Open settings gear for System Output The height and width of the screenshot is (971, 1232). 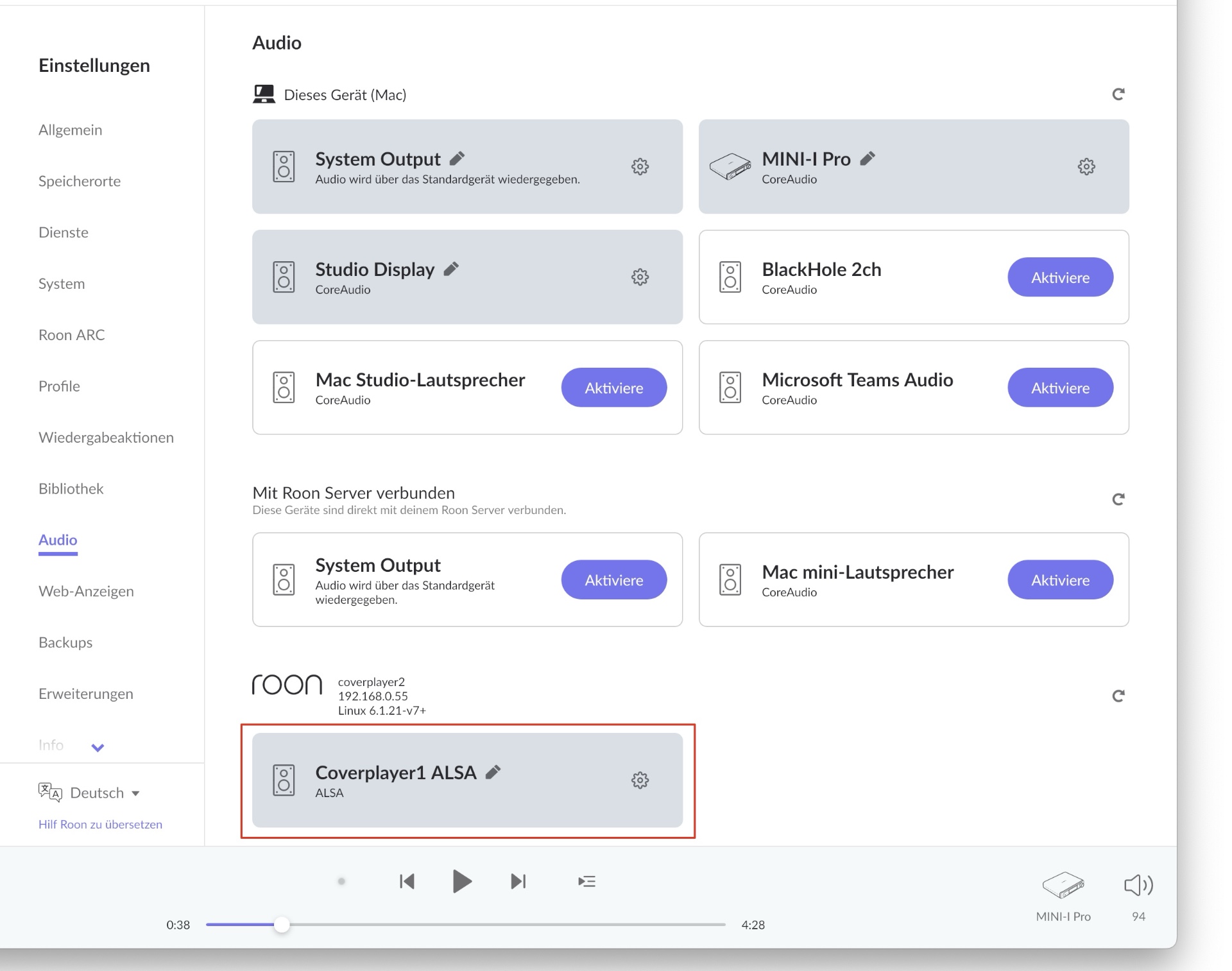(640, 167)
